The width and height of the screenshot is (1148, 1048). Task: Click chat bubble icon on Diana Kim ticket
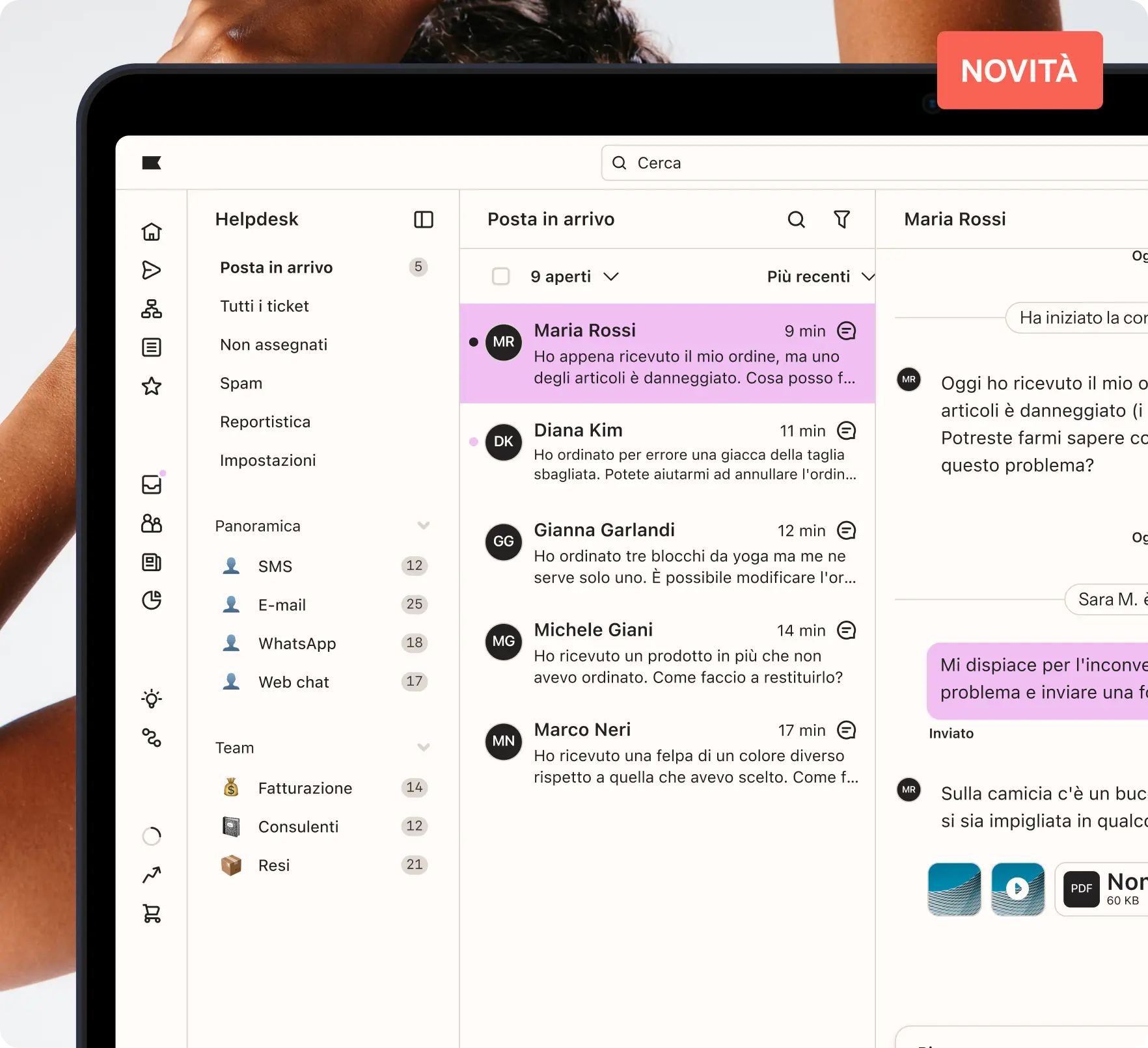[x=846, y=431]
